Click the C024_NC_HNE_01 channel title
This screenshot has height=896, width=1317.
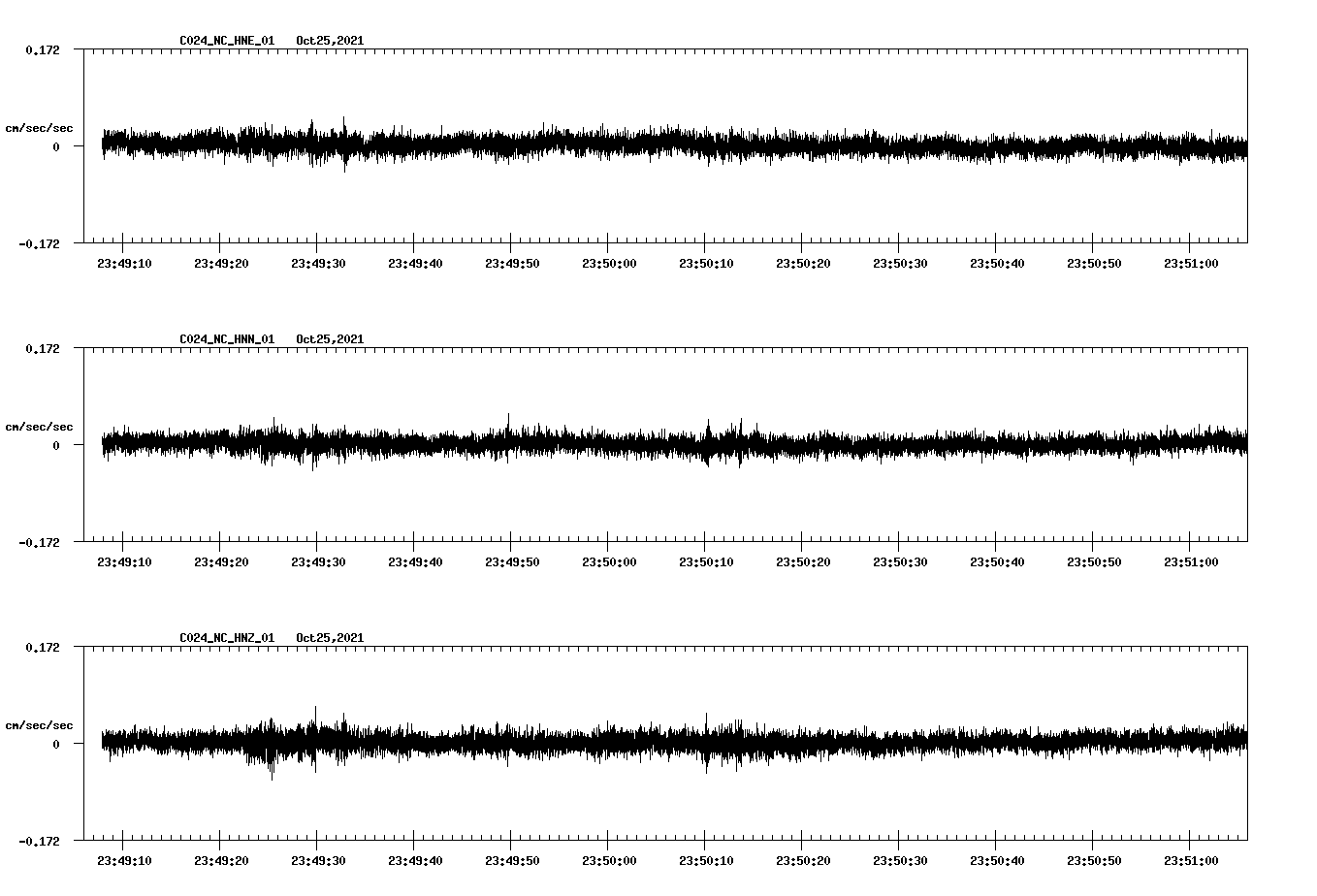[x=227, y=41]
